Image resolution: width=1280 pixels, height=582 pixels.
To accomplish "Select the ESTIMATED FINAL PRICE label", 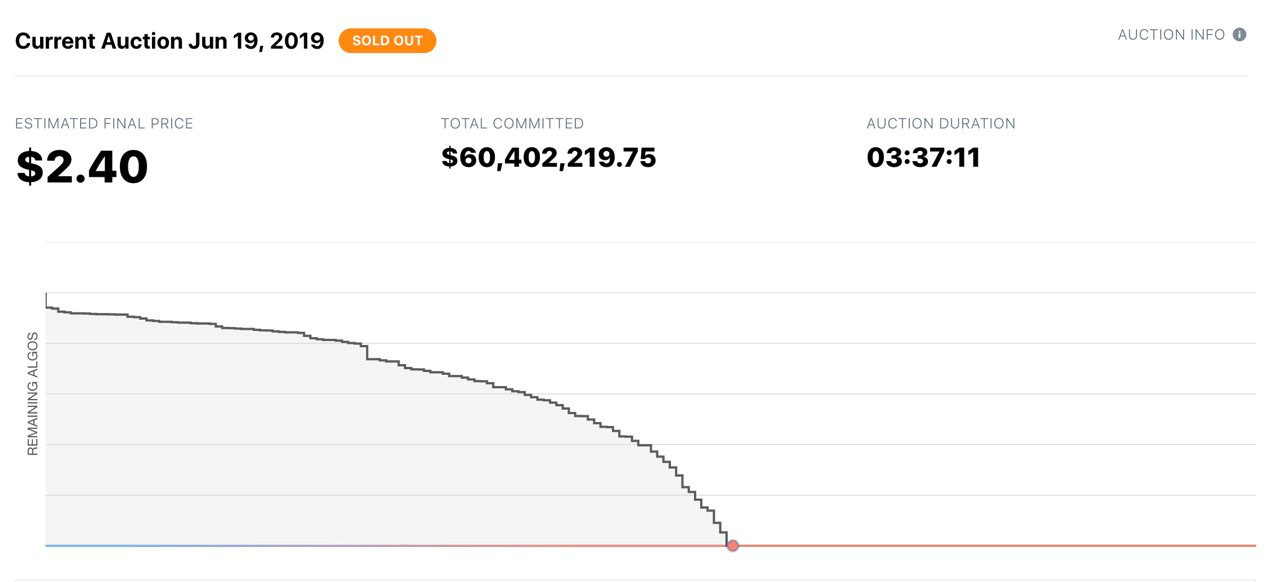I will coord(104,124).
